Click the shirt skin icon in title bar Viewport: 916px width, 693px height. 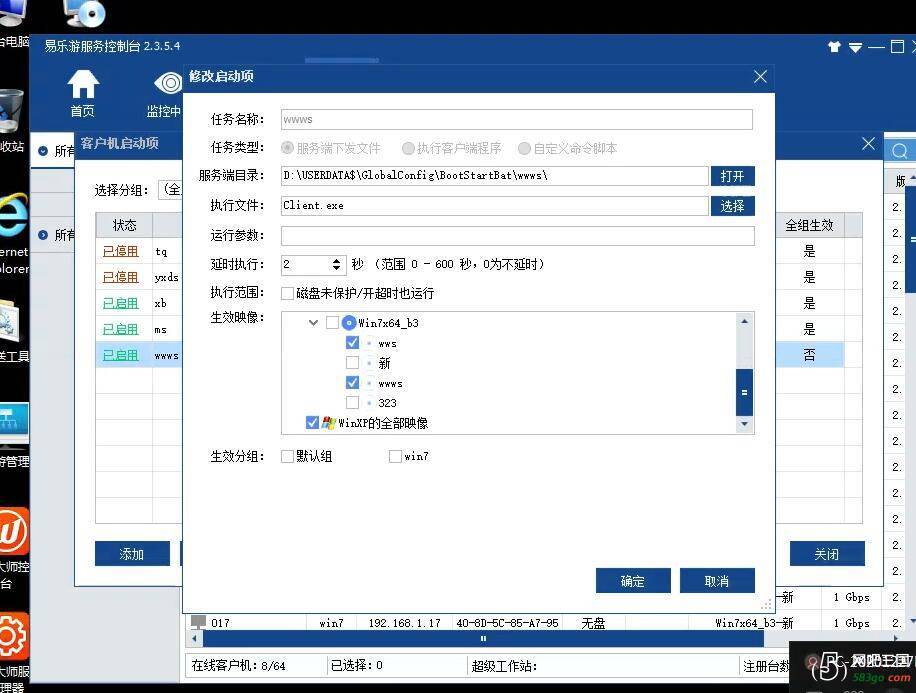tap(834, 47)
